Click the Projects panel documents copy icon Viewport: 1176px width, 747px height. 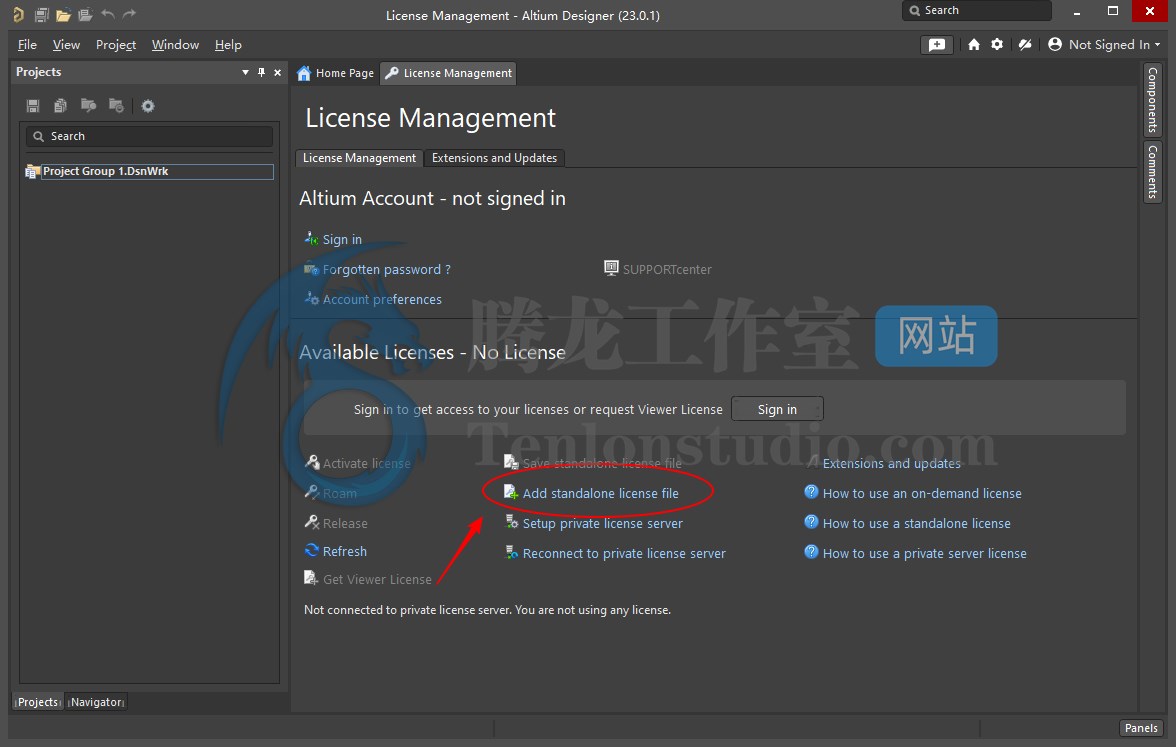click(x=61, y=106)
